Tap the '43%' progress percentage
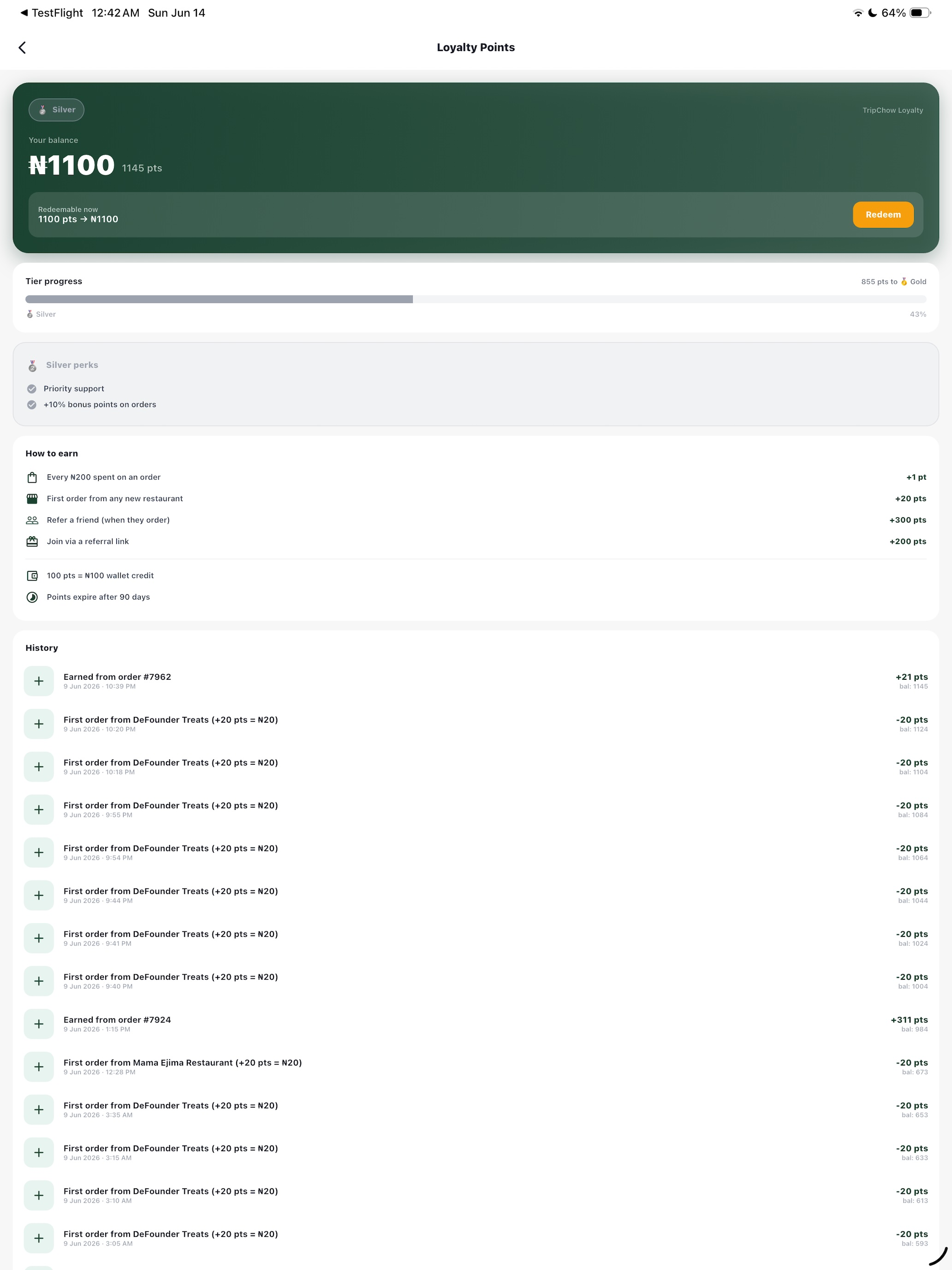The image size is (952, 1270). pos(917,314)
